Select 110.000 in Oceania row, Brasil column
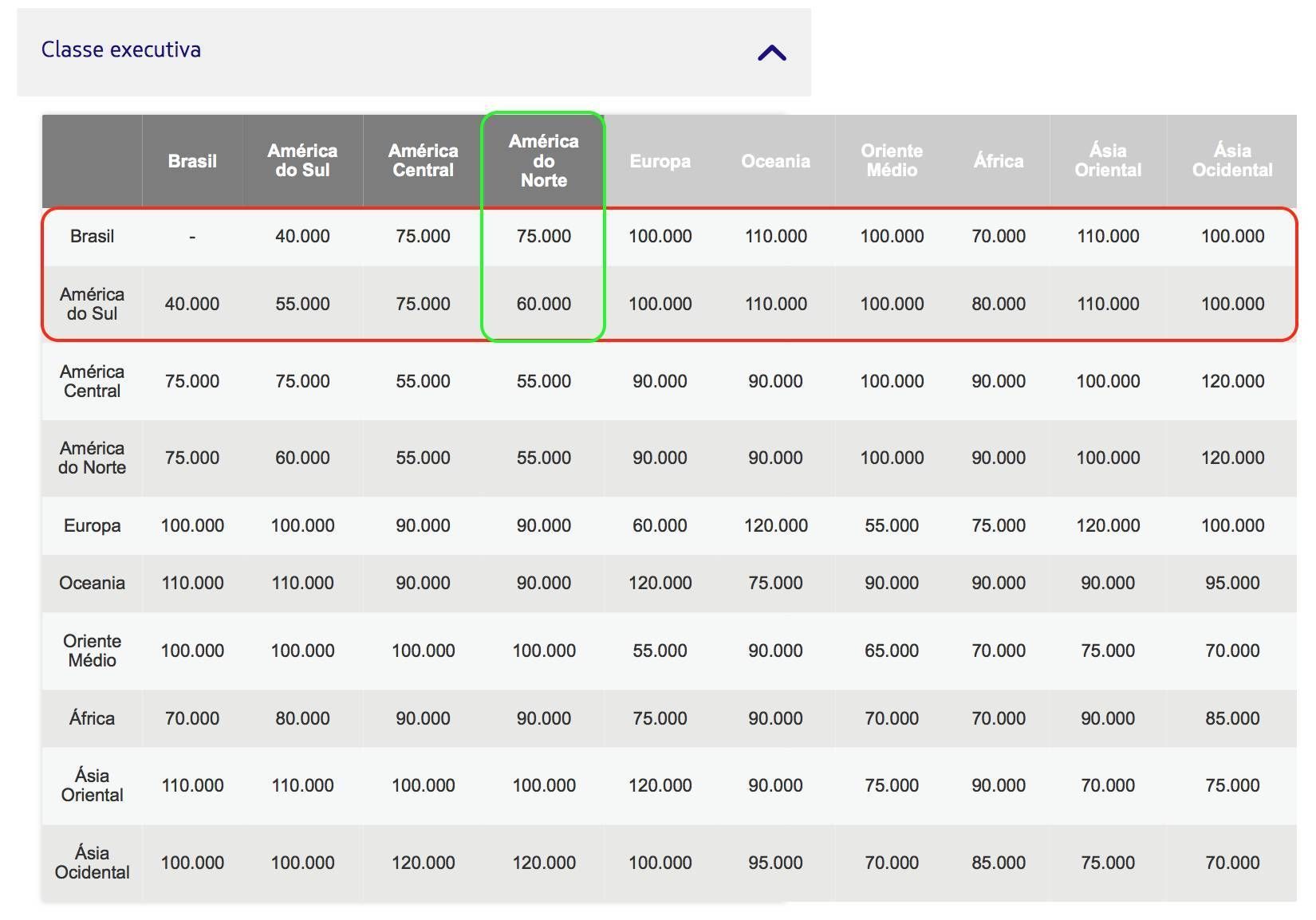Screen dimensions: 1316x920 click(x=192, y=583)
